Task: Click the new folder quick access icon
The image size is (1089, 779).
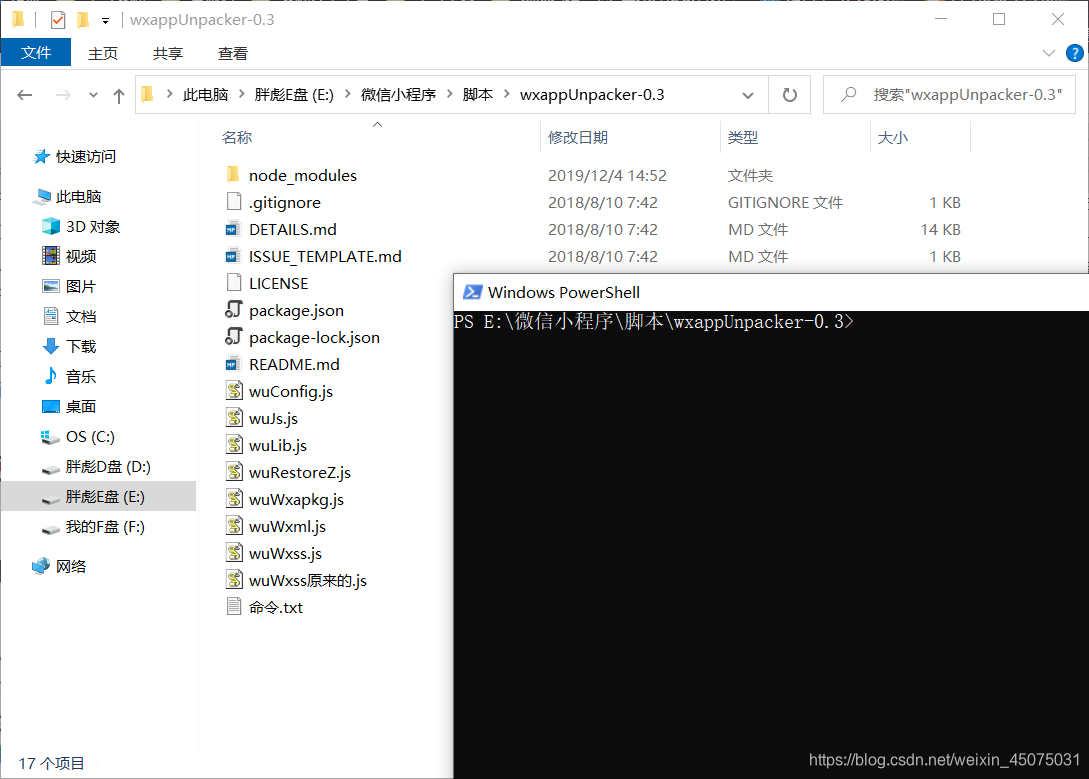Action: point(83,20)
